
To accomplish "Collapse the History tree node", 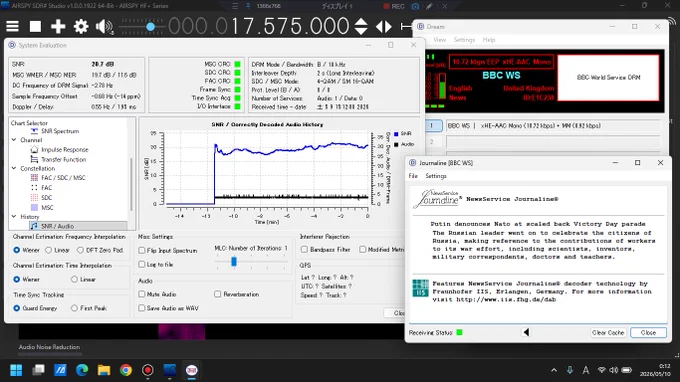I will click(x=14, y=216).
